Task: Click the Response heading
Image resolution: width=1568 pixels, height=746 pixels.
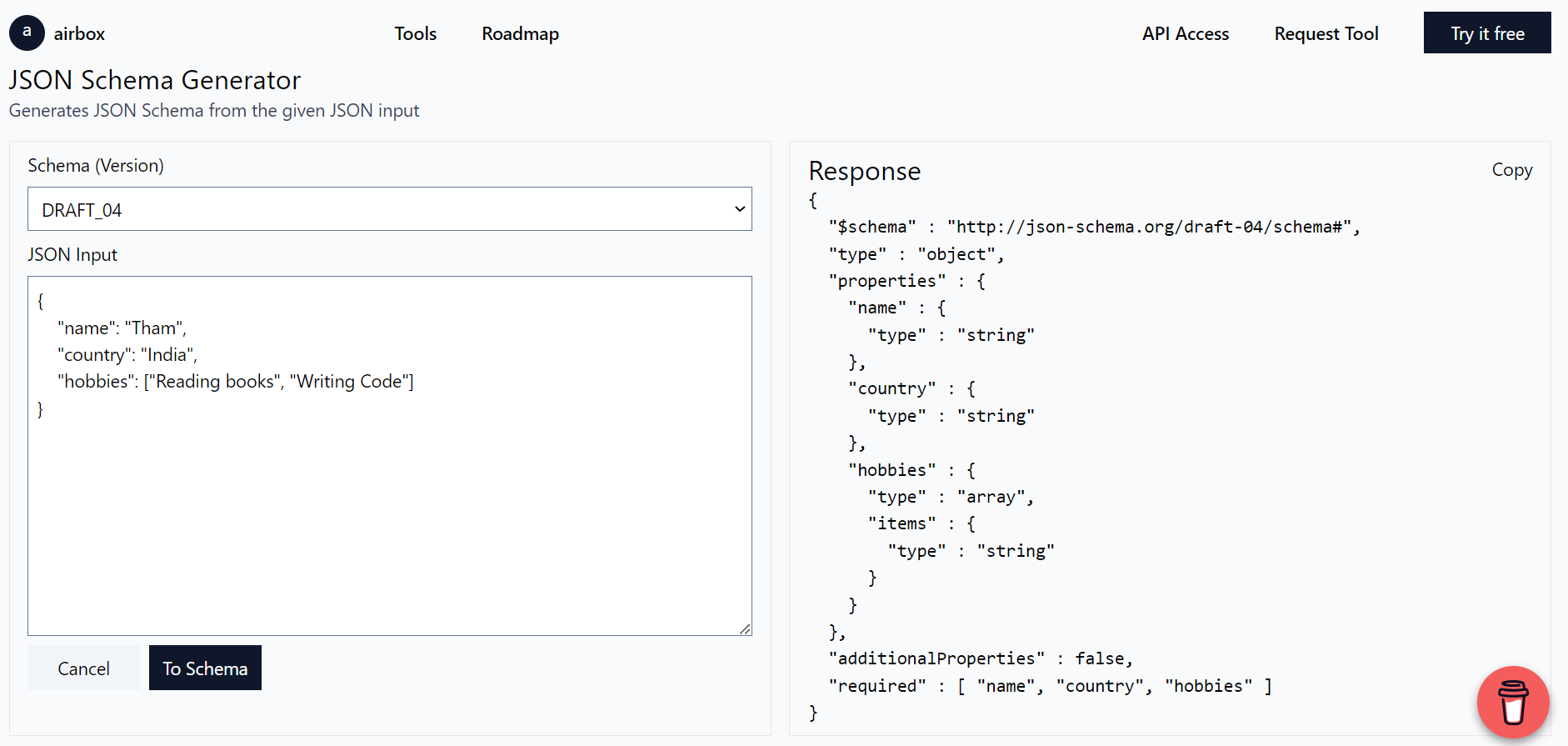Action: [x=864, y=170]
